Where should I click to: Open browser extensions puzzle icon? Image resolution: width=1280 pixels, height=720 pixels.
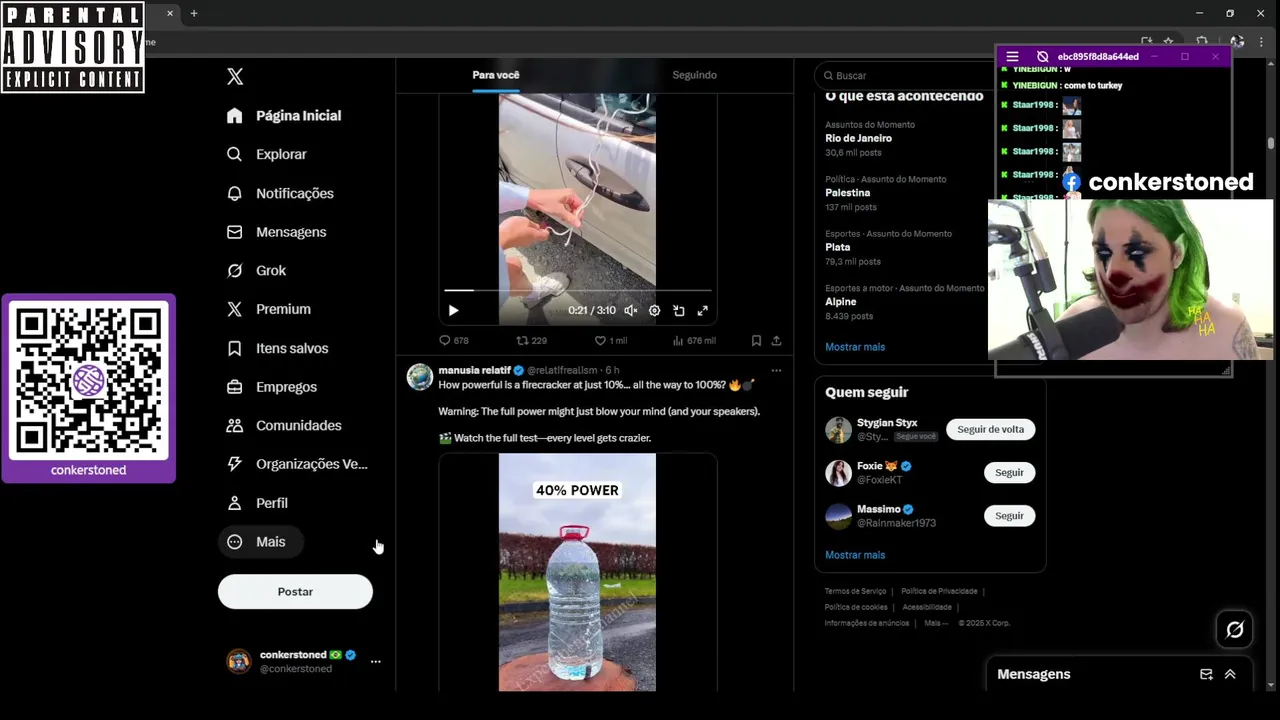[1203, 42]
